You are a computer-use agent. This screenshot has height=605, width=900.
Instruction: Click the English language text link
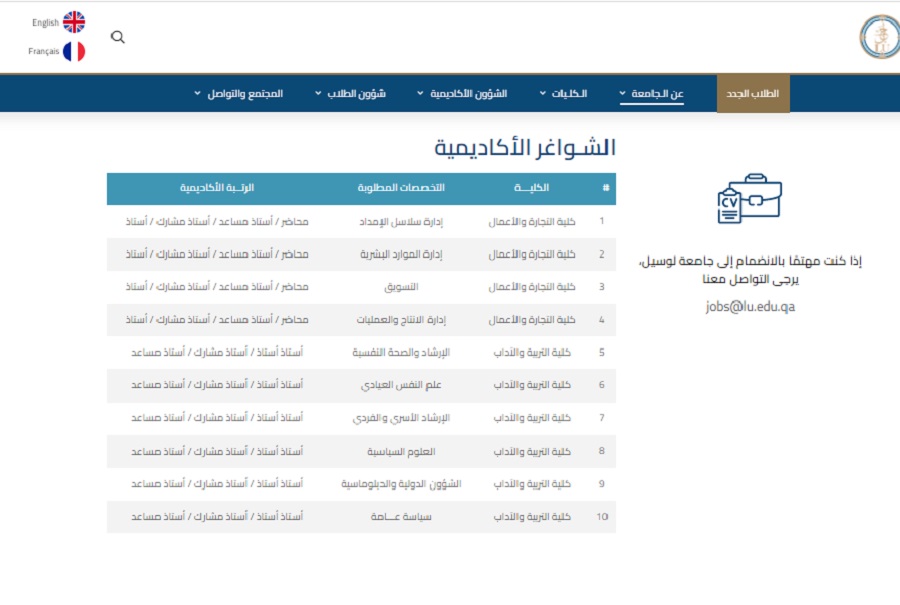point(45,22)
